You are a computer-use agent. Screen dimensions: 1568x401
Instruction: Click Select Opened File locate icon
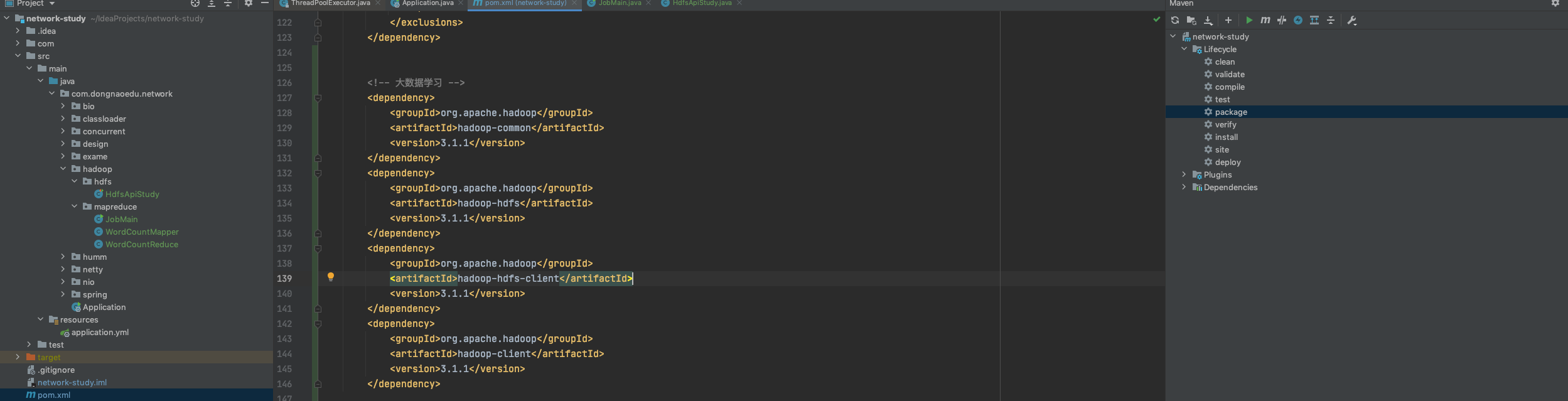(195, 3)
